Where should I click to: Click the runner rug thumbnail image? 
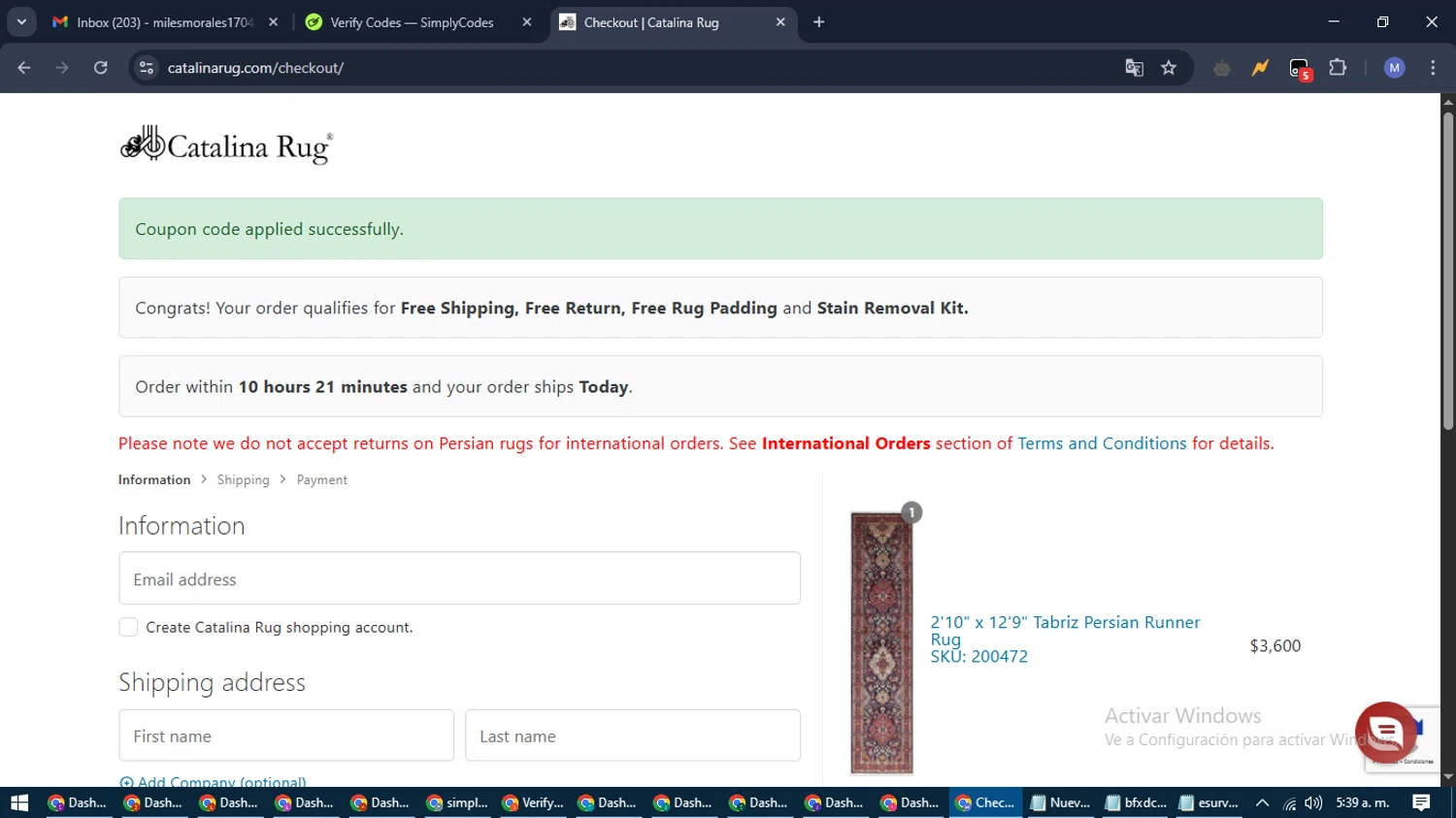[x=881, y=642]
